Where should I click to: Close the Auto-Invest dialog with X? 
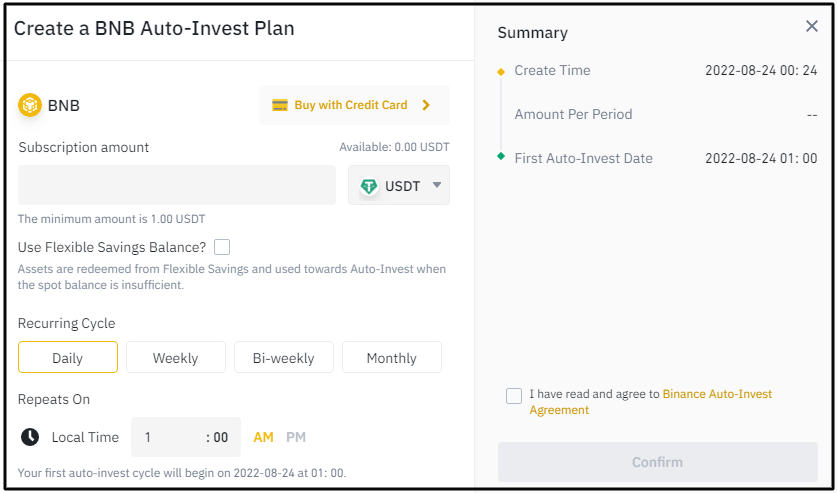812,27
